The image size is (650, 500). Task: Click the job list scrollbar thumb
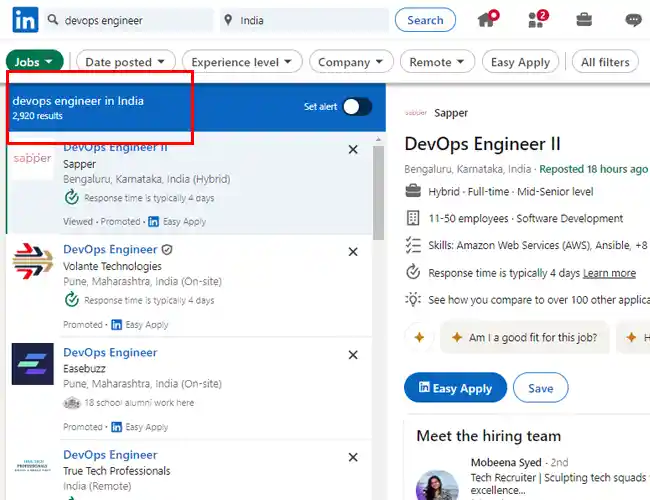point(378,192)
